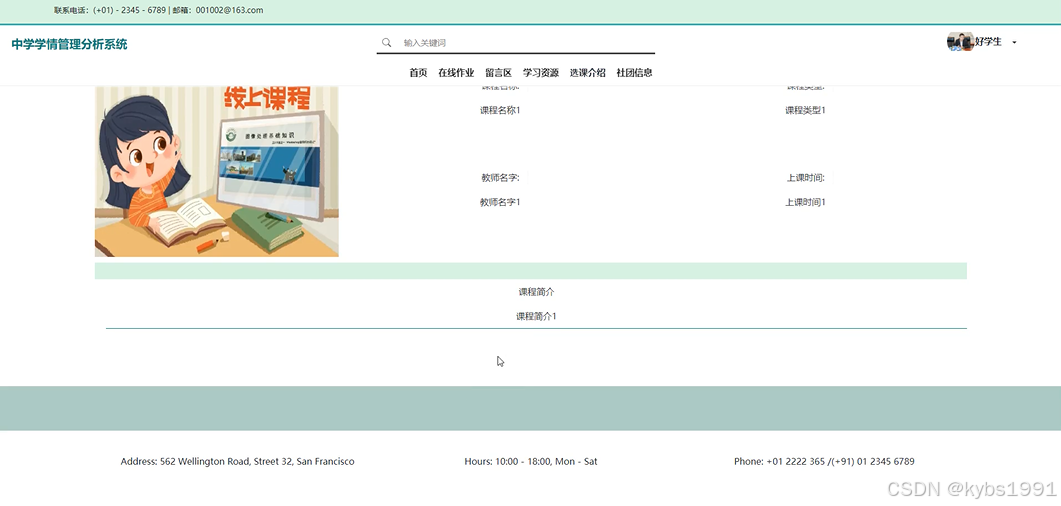1061x506 pixels.
Task: Select the 教师名字1 value
Action: [x=500, y=202]
